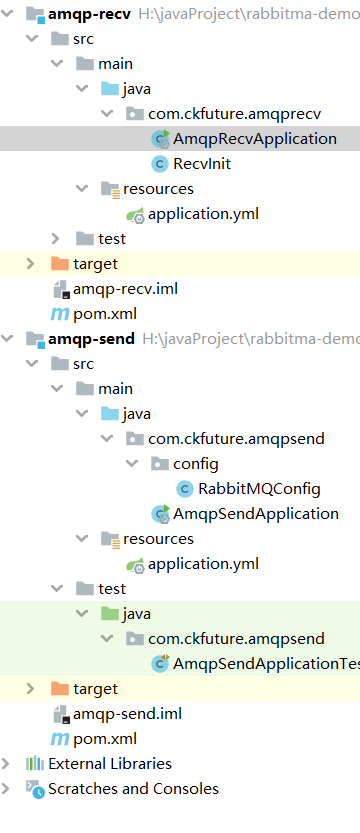Viewport: 360px width, 833px height.
Task: Select the AmqpSendApplication class
Action: point(256,514)
